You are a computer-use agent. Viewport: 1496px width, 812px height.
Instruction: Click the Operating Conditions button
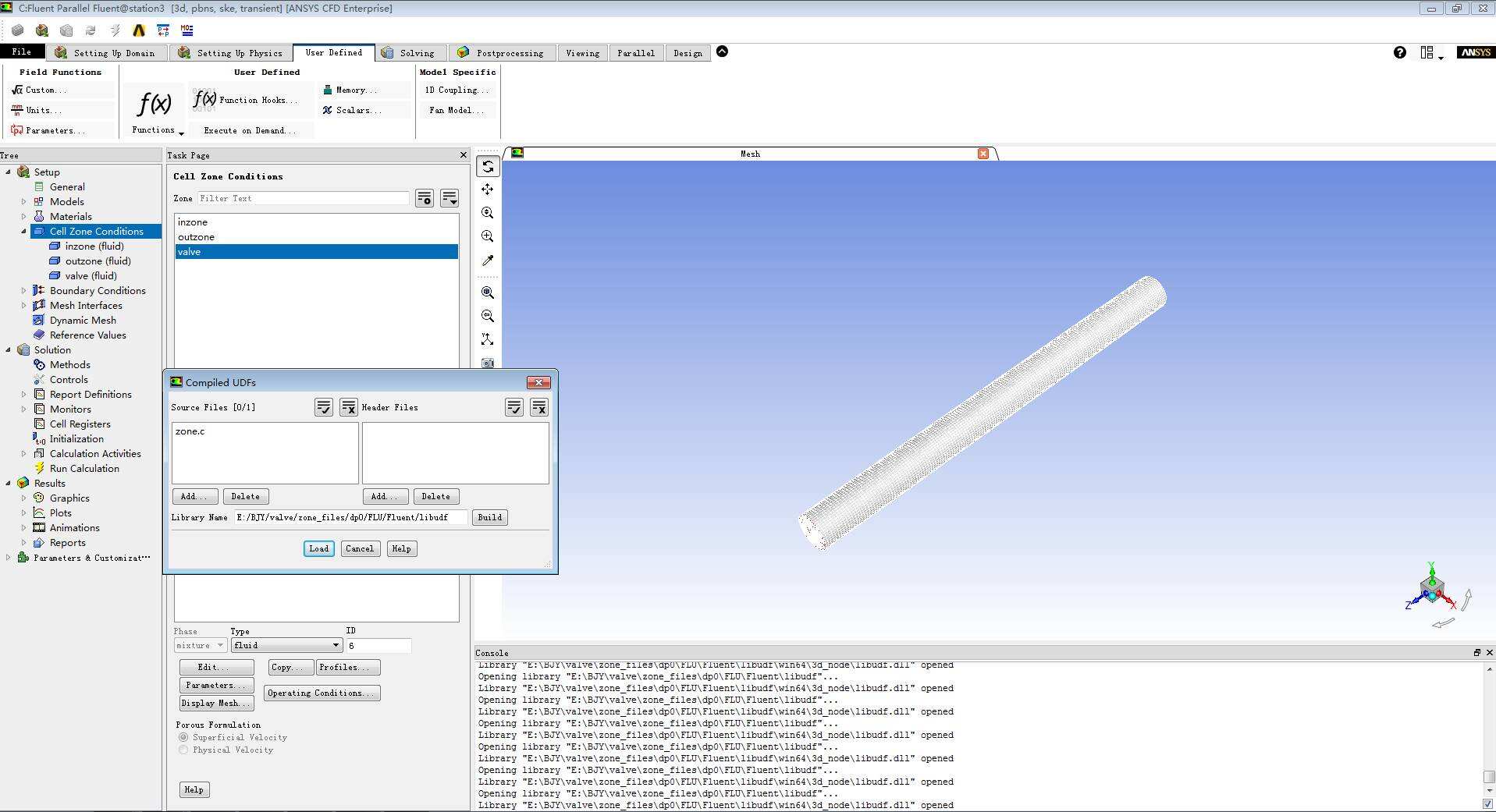tap(322, 693)
